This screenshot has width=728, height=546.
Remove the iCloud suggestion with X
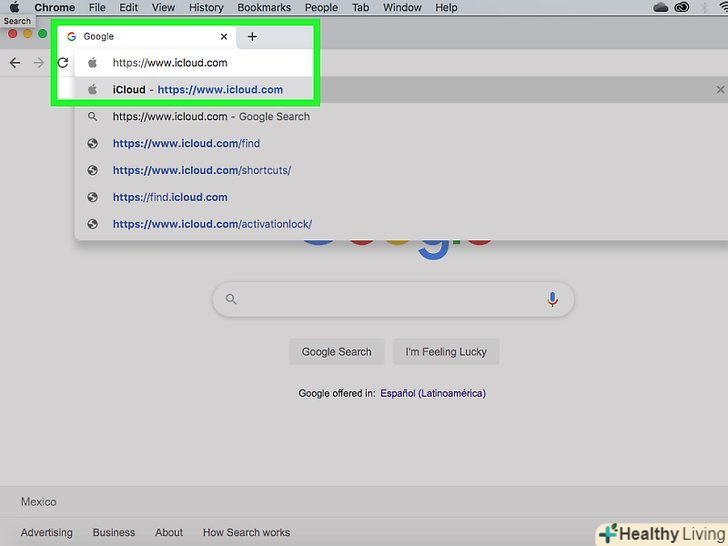720,90
